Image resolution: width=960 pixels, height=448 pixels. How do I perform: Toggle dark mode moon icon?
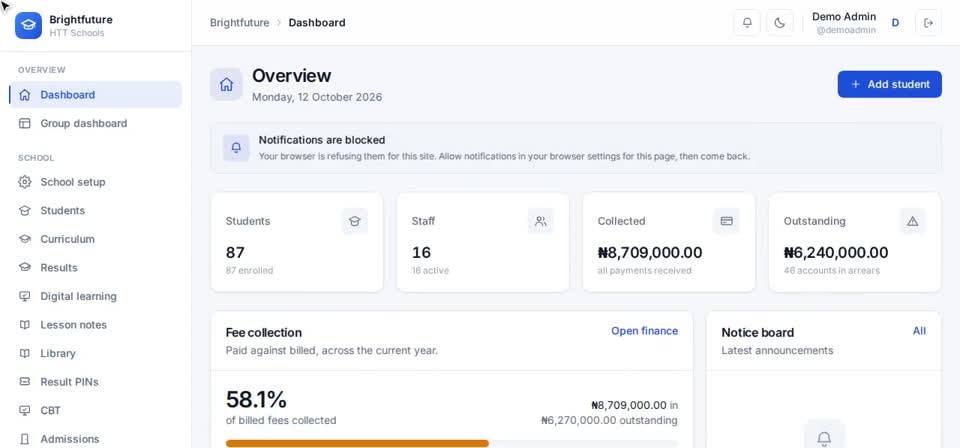click(779, 23)
